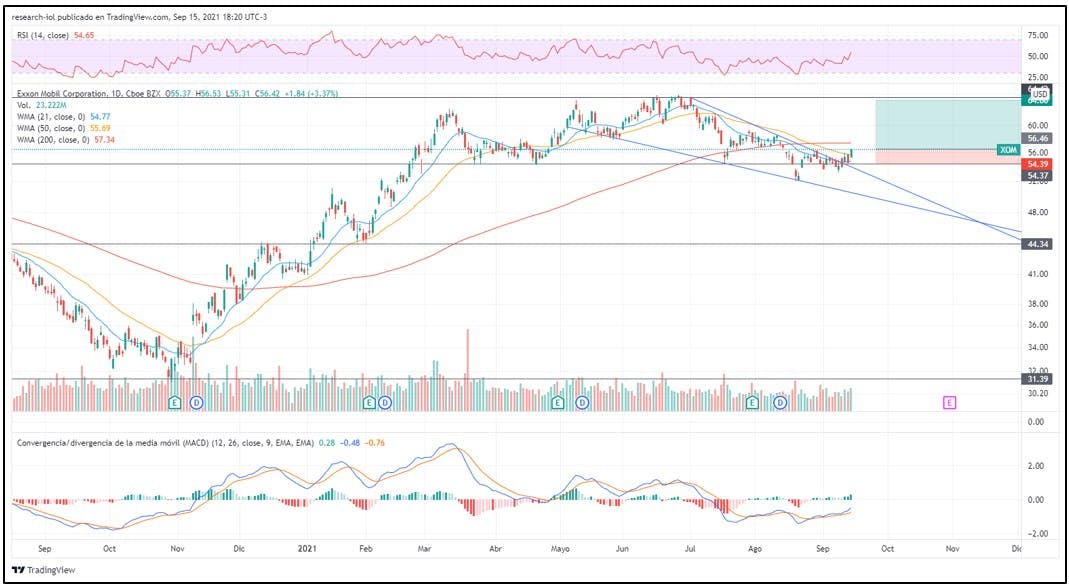
Task: Click the 2021 label on time axis
Action: 306,548
